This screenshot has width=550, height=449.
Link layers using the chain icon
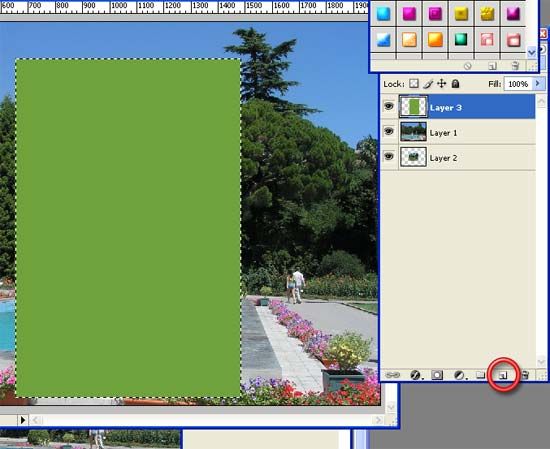pos(393,375)
